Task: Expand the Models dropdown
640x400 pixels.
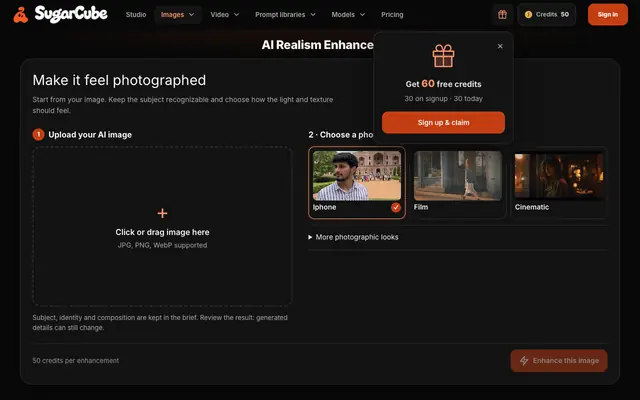Action: pos(348,15)
